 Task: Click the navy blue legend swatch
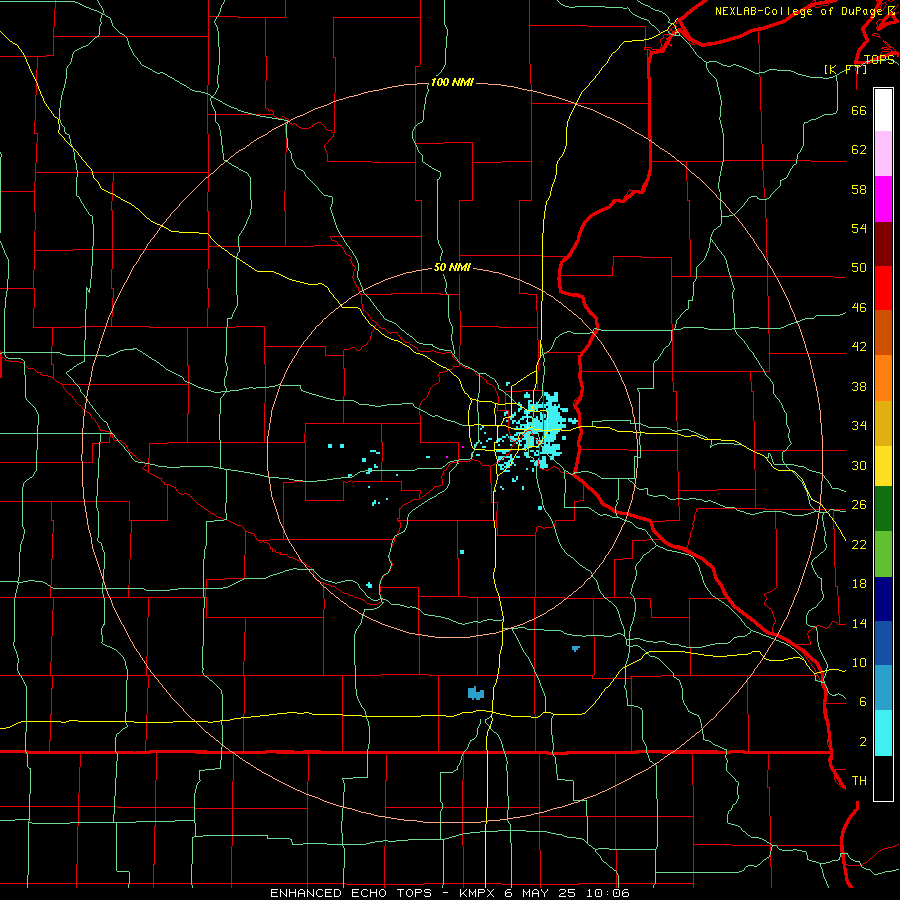click(x=883, y=599)
